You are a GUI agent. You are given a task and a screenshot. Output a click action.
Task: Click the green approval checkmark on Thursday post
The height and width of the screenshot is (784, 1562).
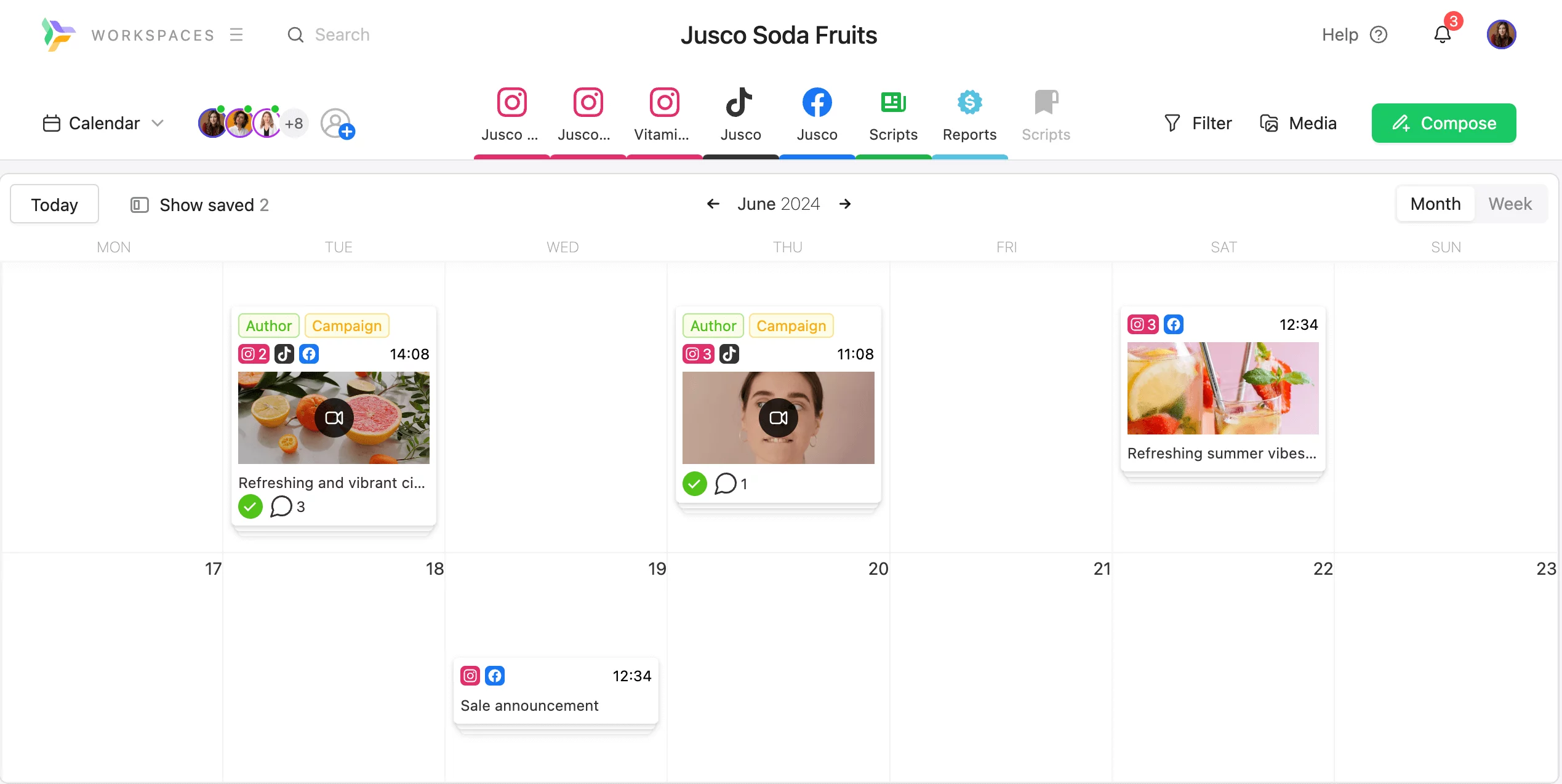tap(695, 483)
